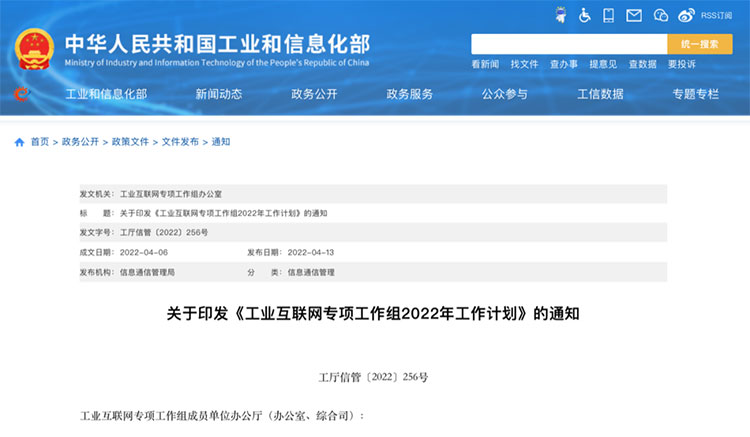The width and height of the screenshot is (750, 437).
Task: Open the Weibo icon in header
Action: [686, 15]
